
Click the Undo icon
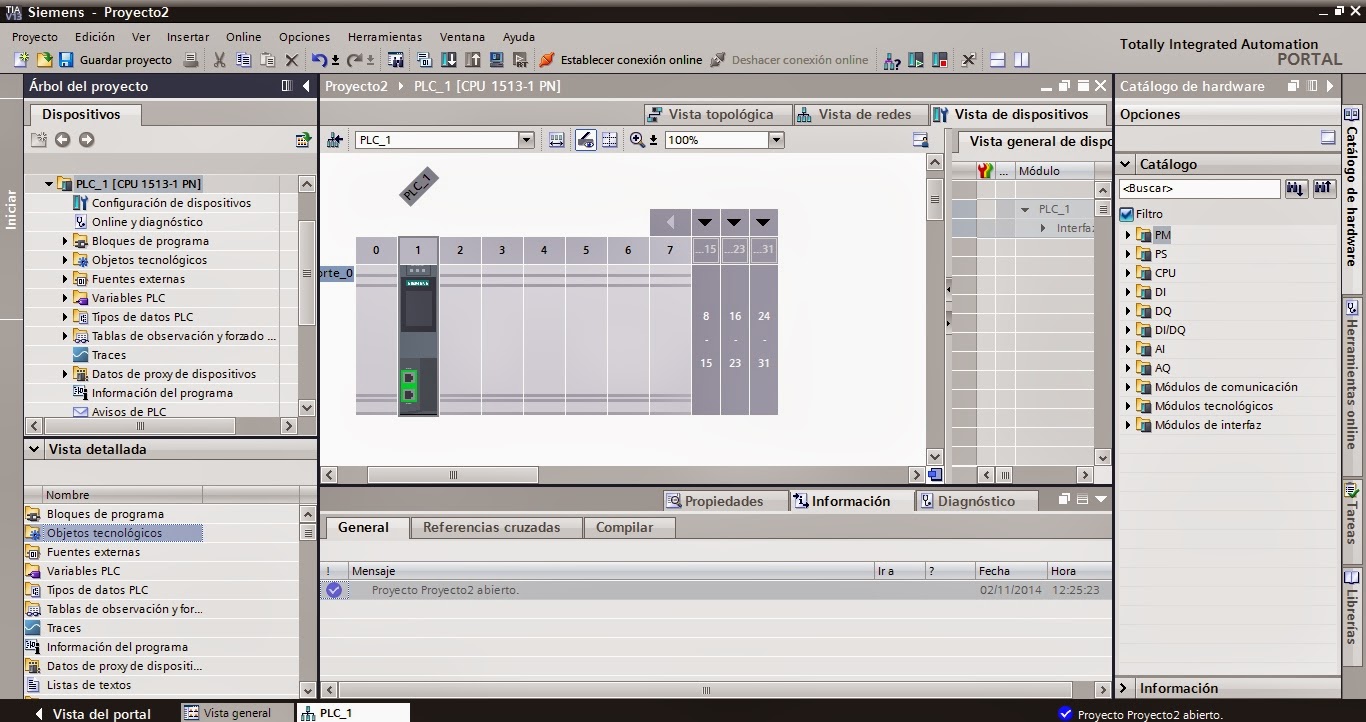(318, 60)
